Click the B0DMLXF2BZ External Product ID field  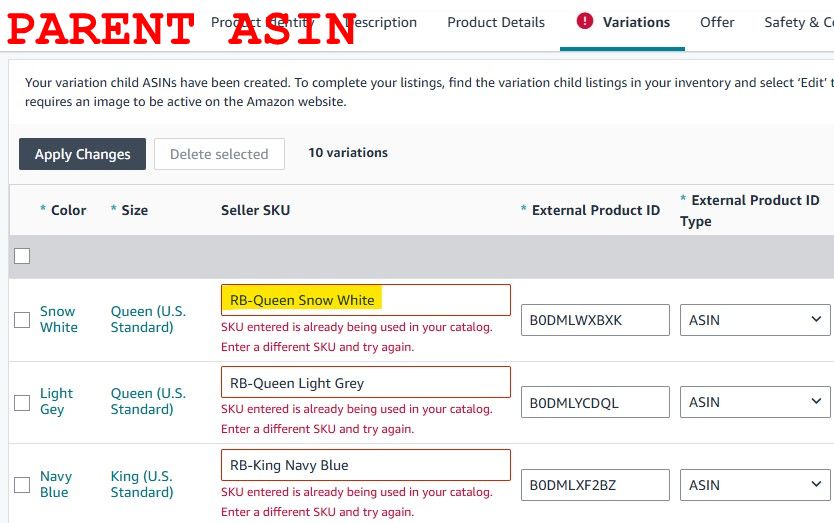[x=595, y=485]
